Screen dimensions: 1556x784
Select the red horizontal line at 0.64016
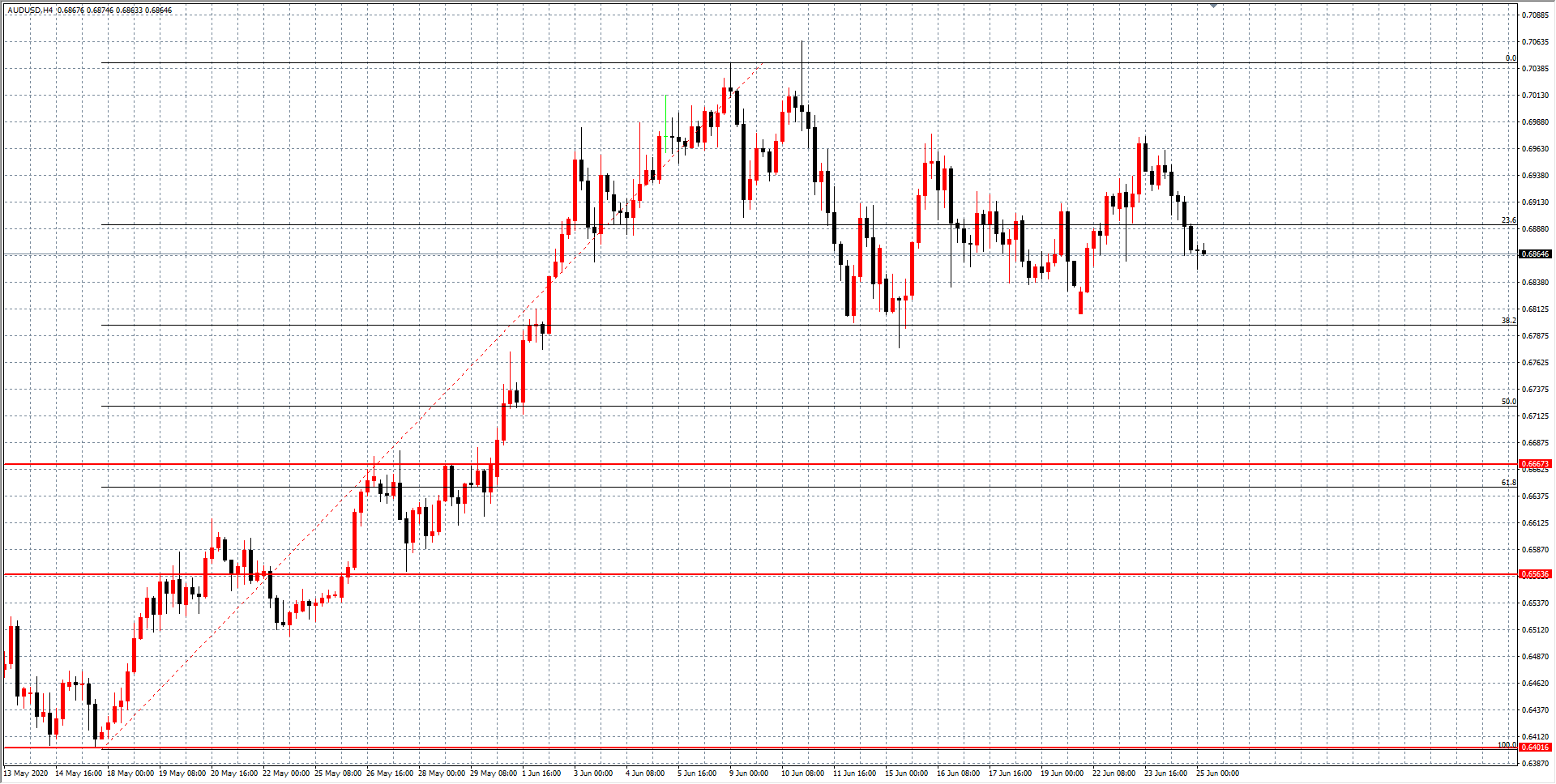760,748
